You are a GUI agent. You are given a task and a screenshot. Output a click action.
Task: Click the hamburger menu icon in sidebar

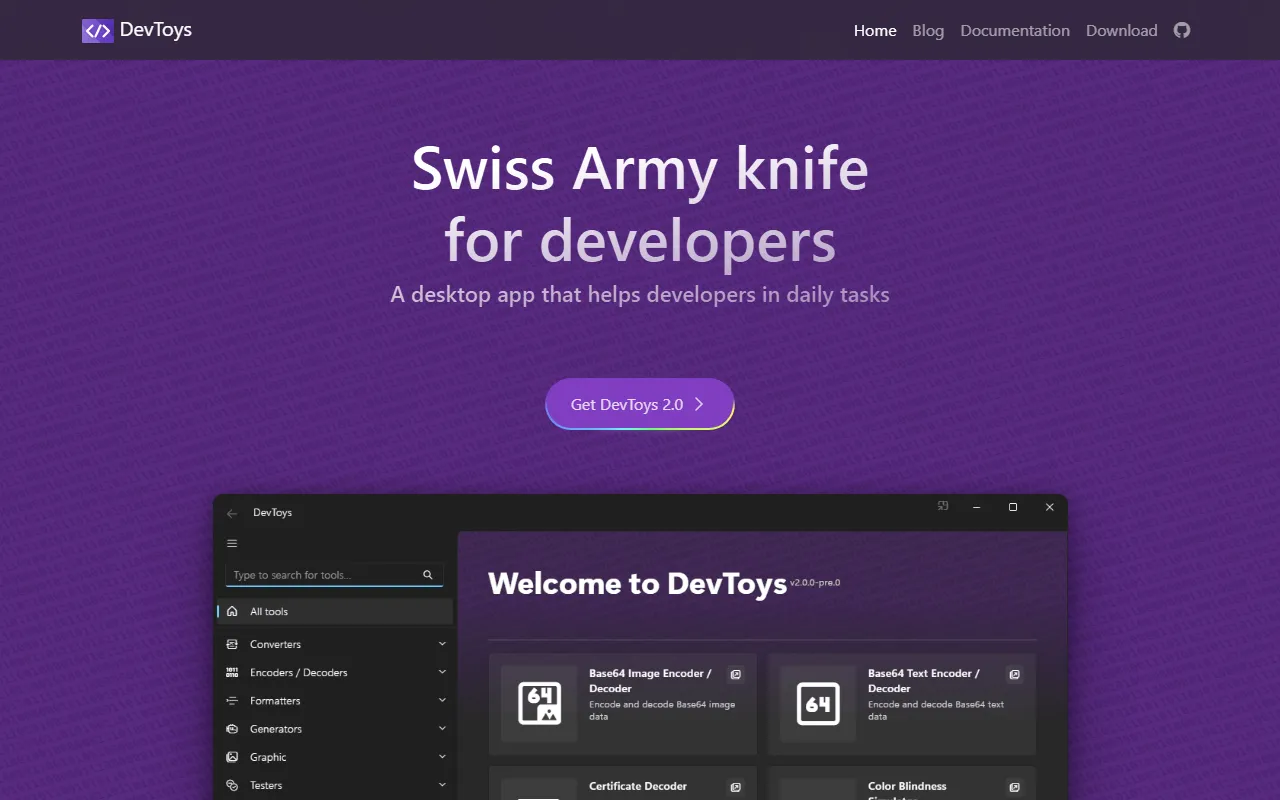(232, 544)
